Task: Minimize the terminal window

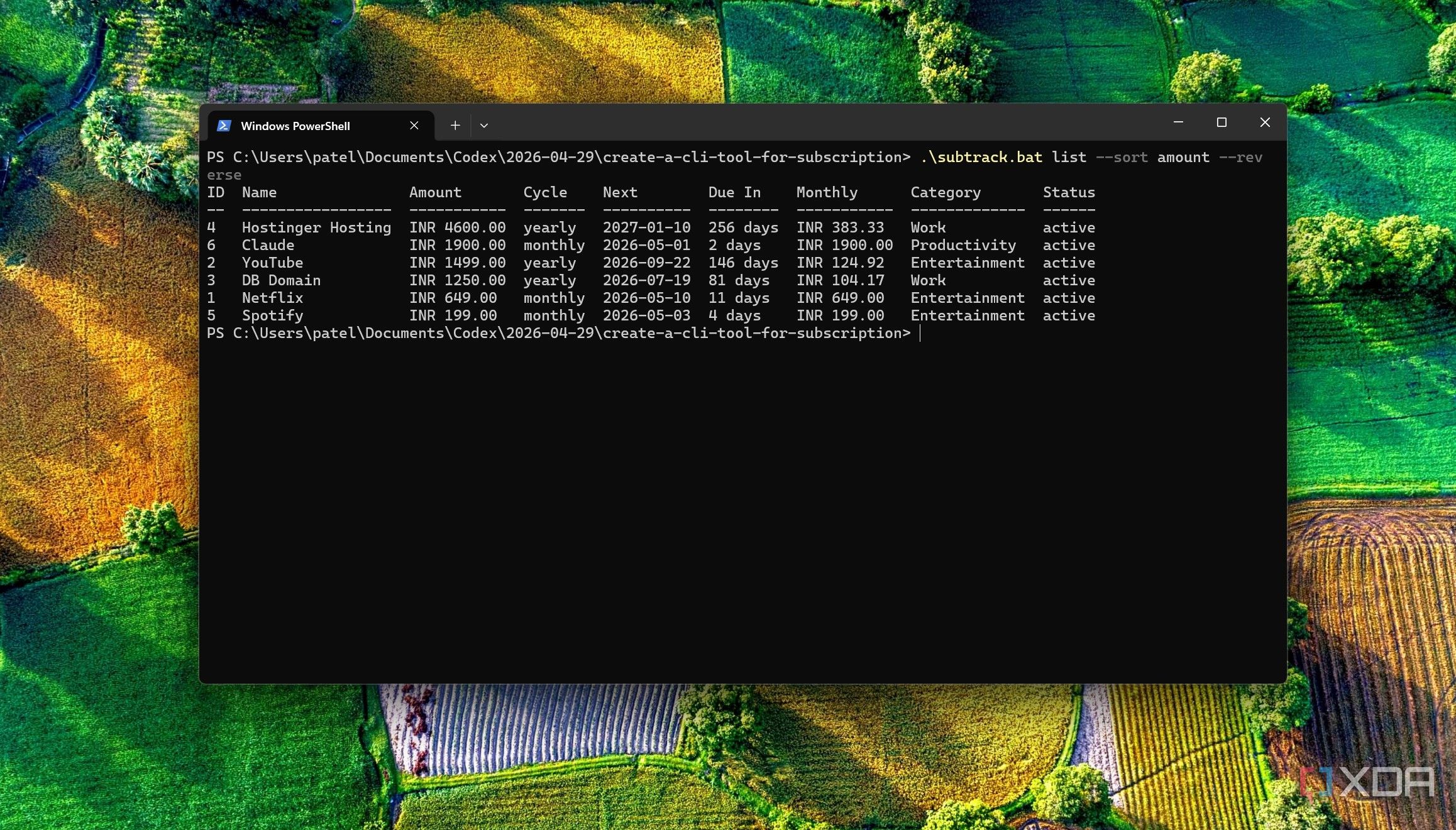Action: coord(1179,123)
